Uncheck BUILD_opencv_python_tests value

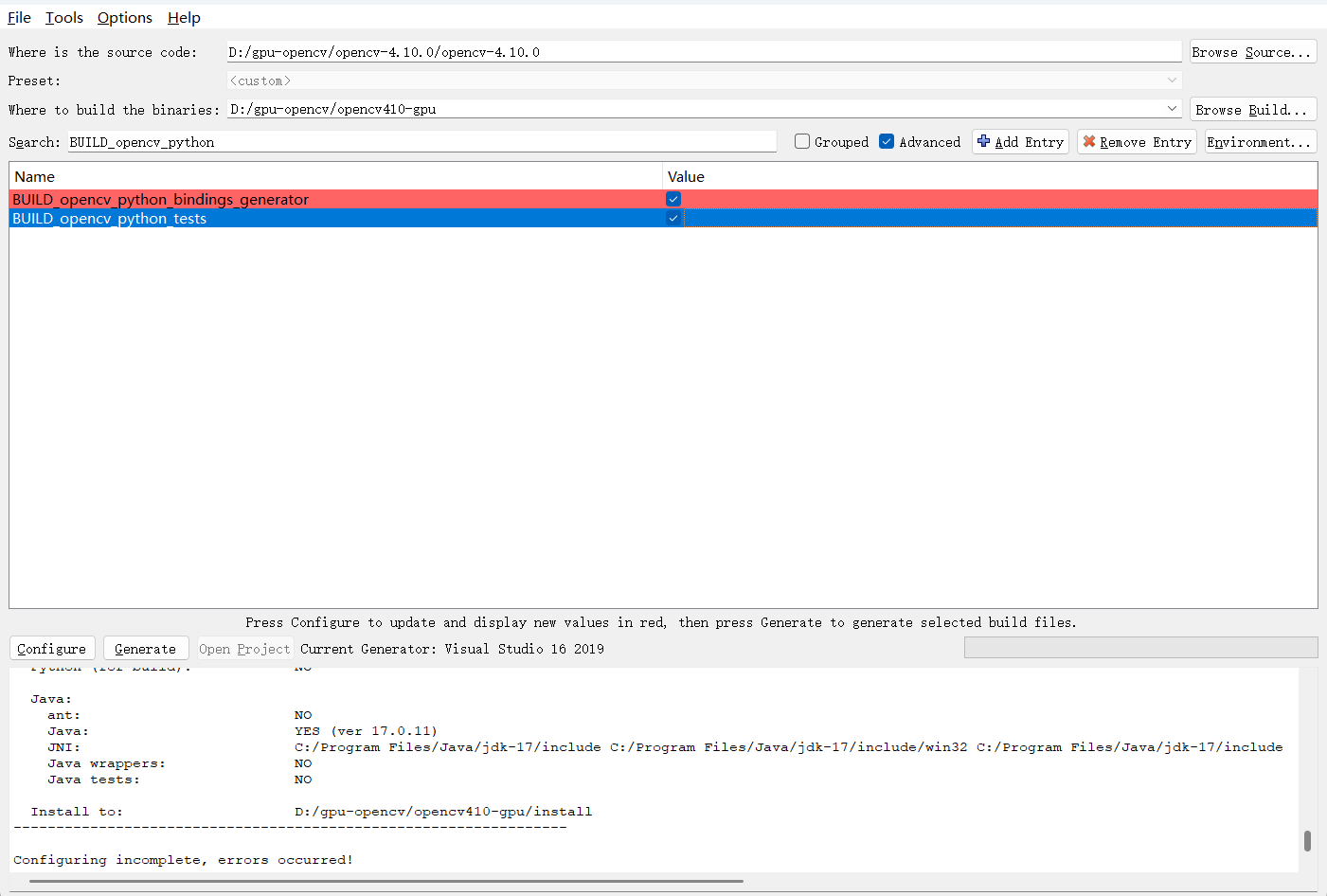tap(672, 217)
